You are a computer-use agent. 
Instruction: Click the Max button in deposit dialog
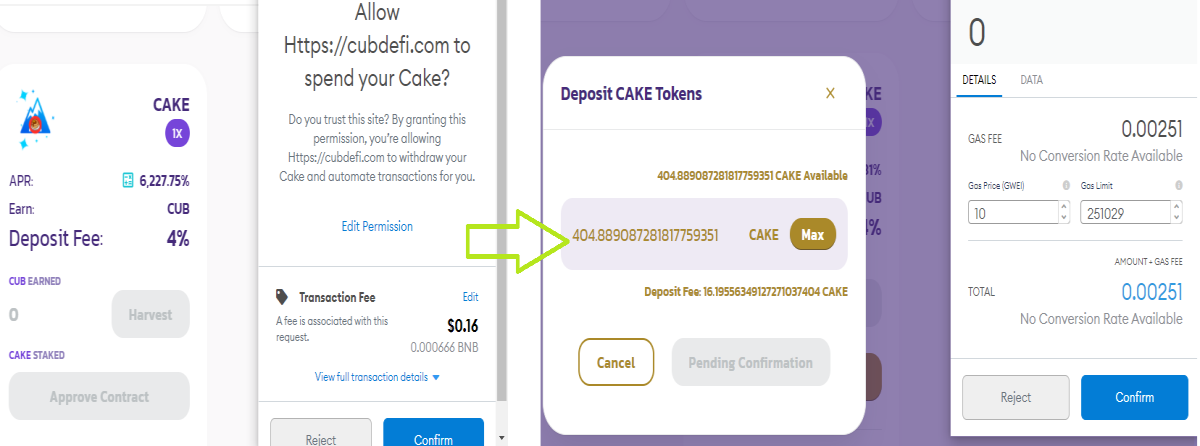[813, 235]
